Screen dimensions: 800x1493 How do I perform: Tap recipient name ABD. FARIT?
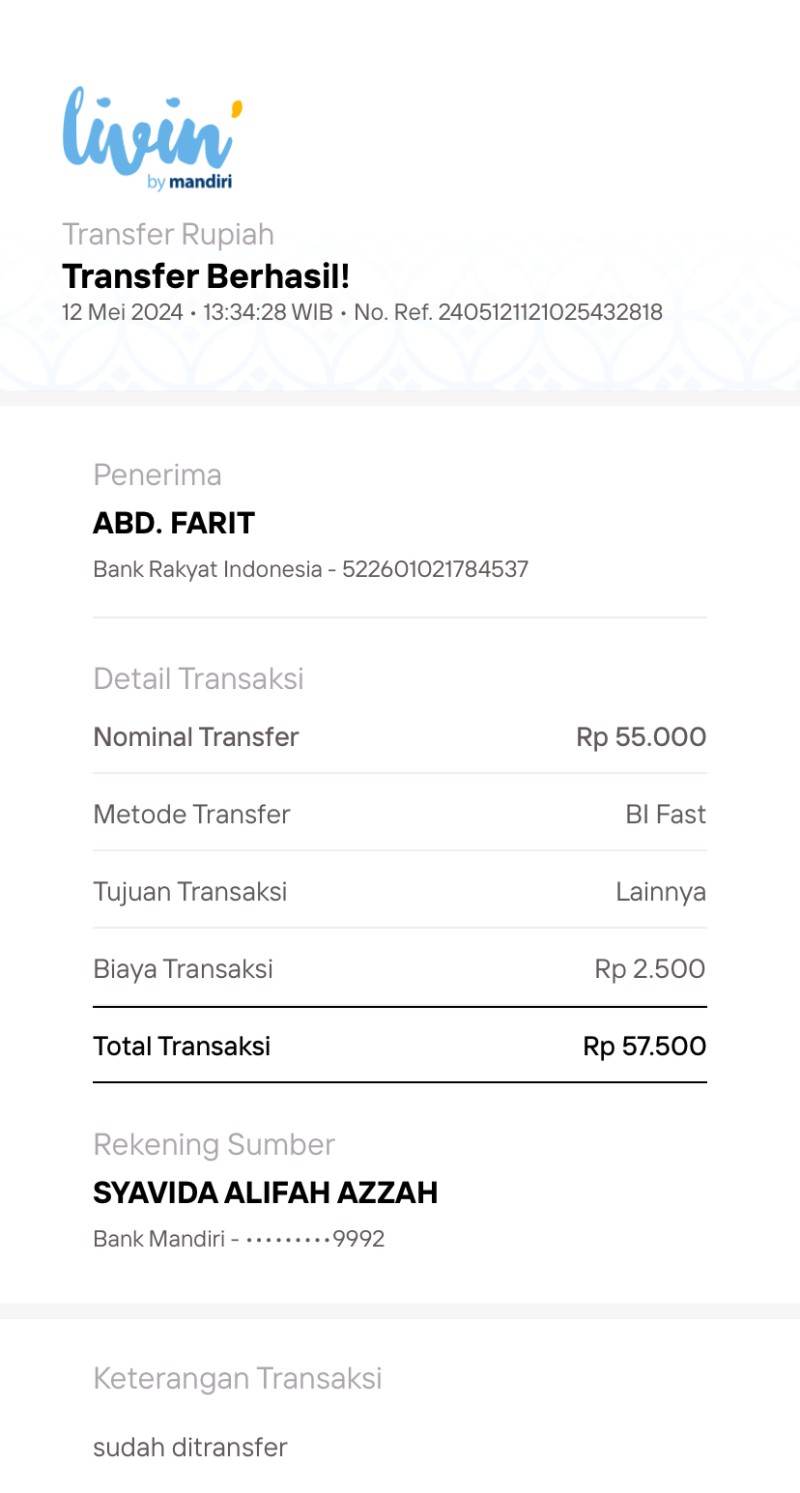pyautogui.click(x=174, y=523)
